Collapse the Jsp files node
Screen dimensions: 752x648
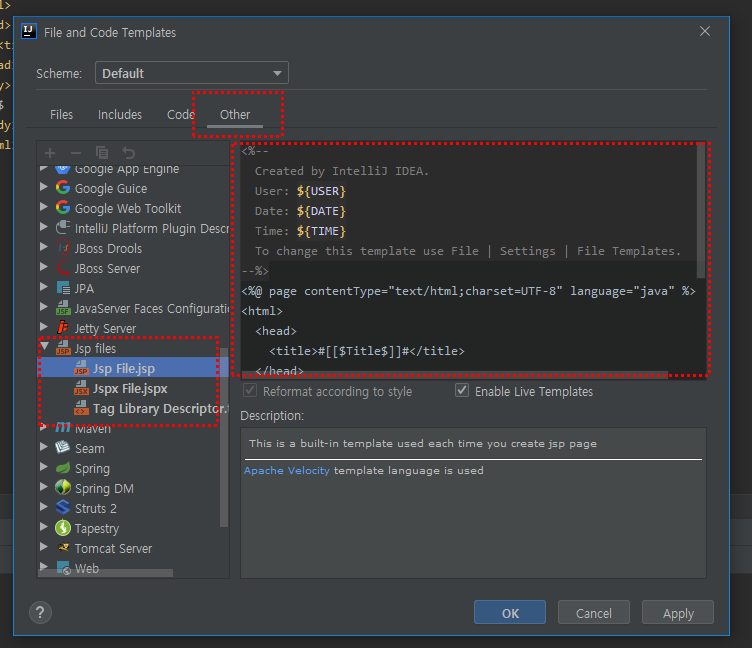coord(44,346)
